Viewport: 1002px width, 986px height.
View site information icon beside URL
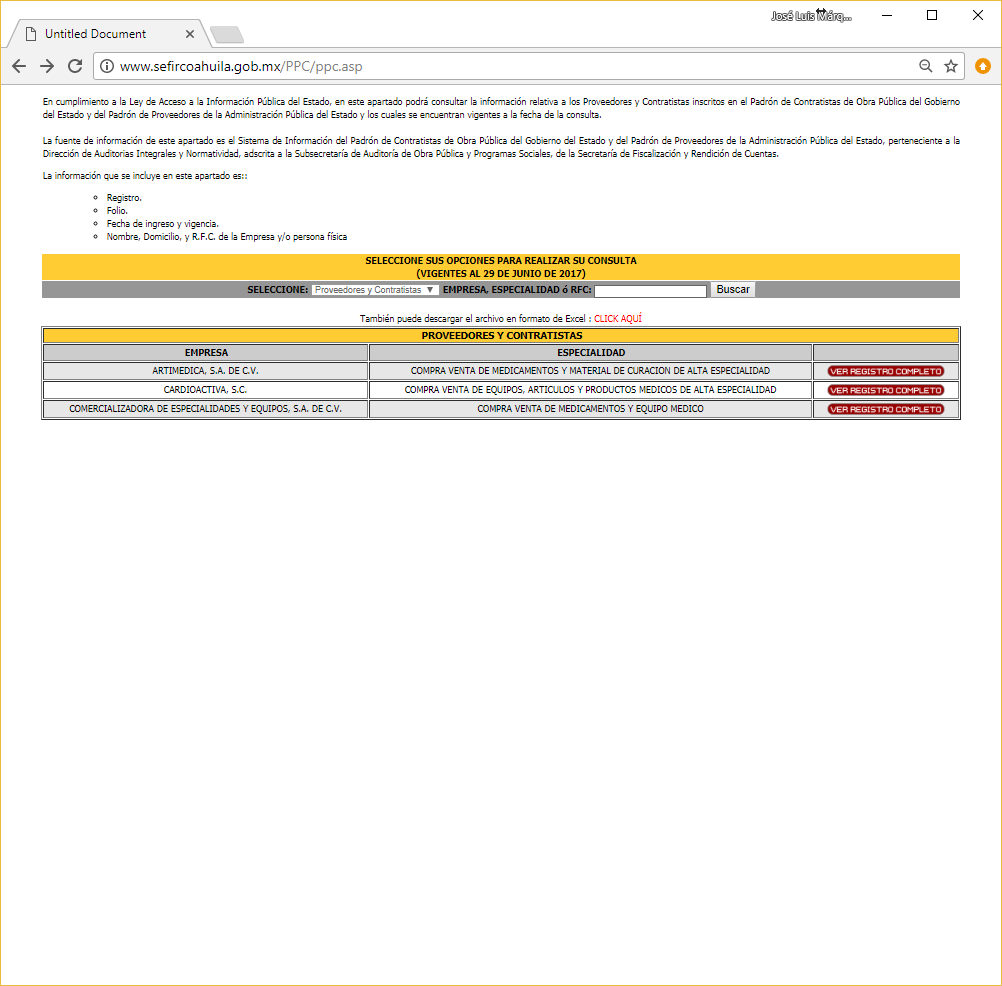tap(107, 66)
